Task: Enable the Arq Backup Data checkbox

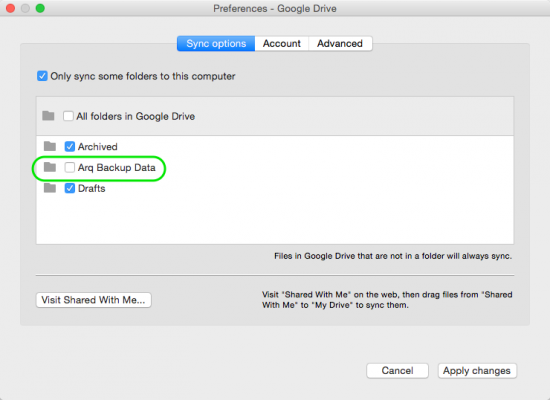Action: click(x=70, y=167)
